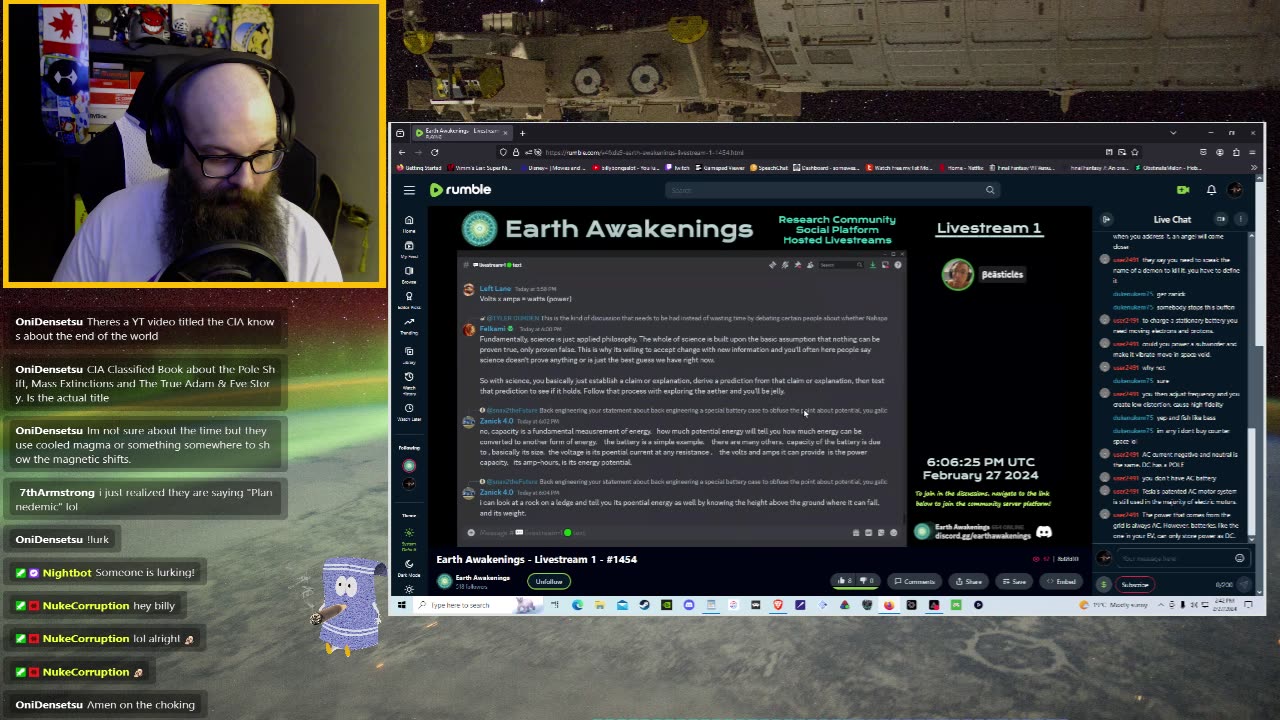Open Browse in Rumble sidebar
Viewport: 1280px width, 720px height.
[409, 274]
